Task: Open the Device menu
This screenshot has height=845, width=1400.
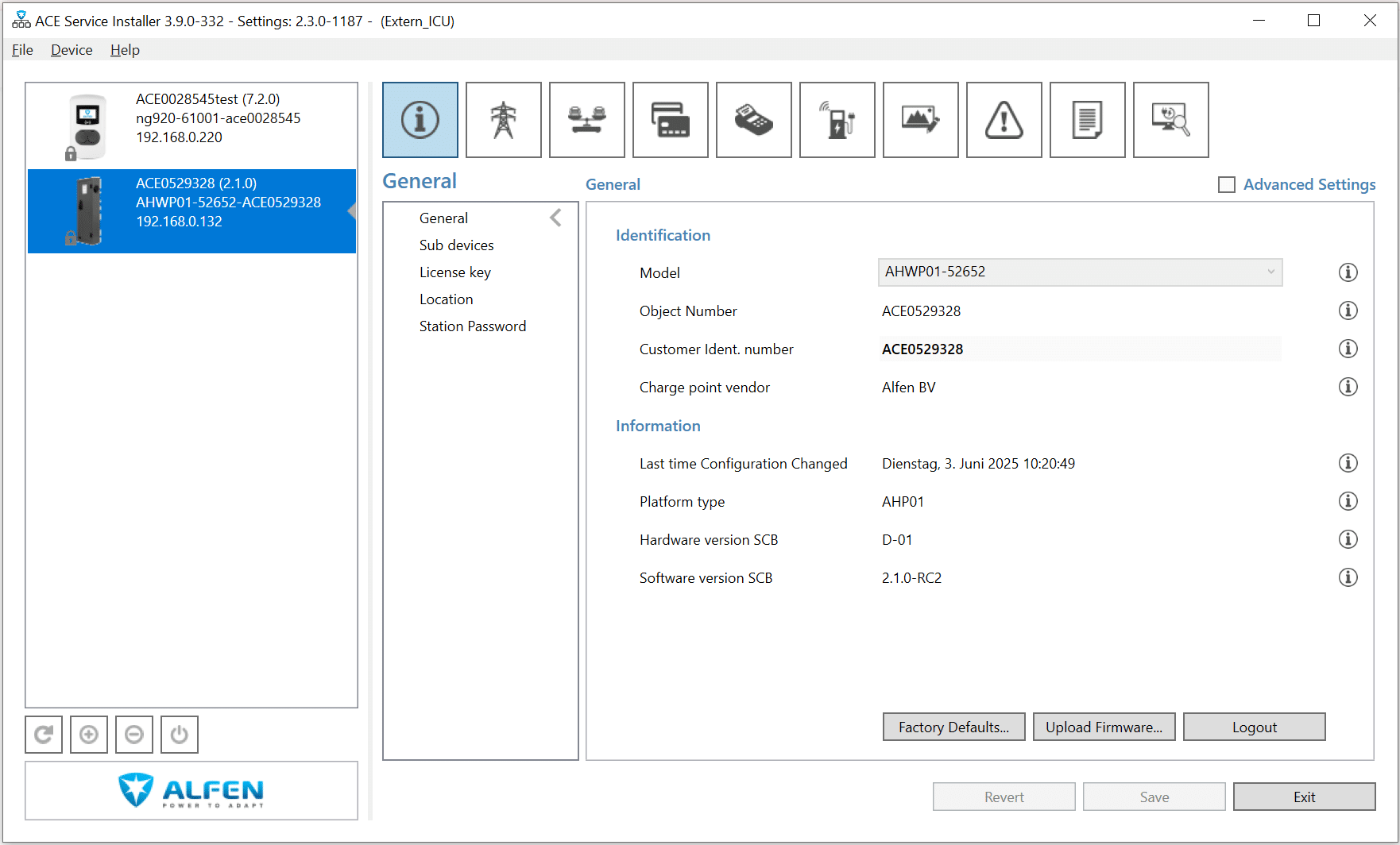Action: click(x=71, y=49)
